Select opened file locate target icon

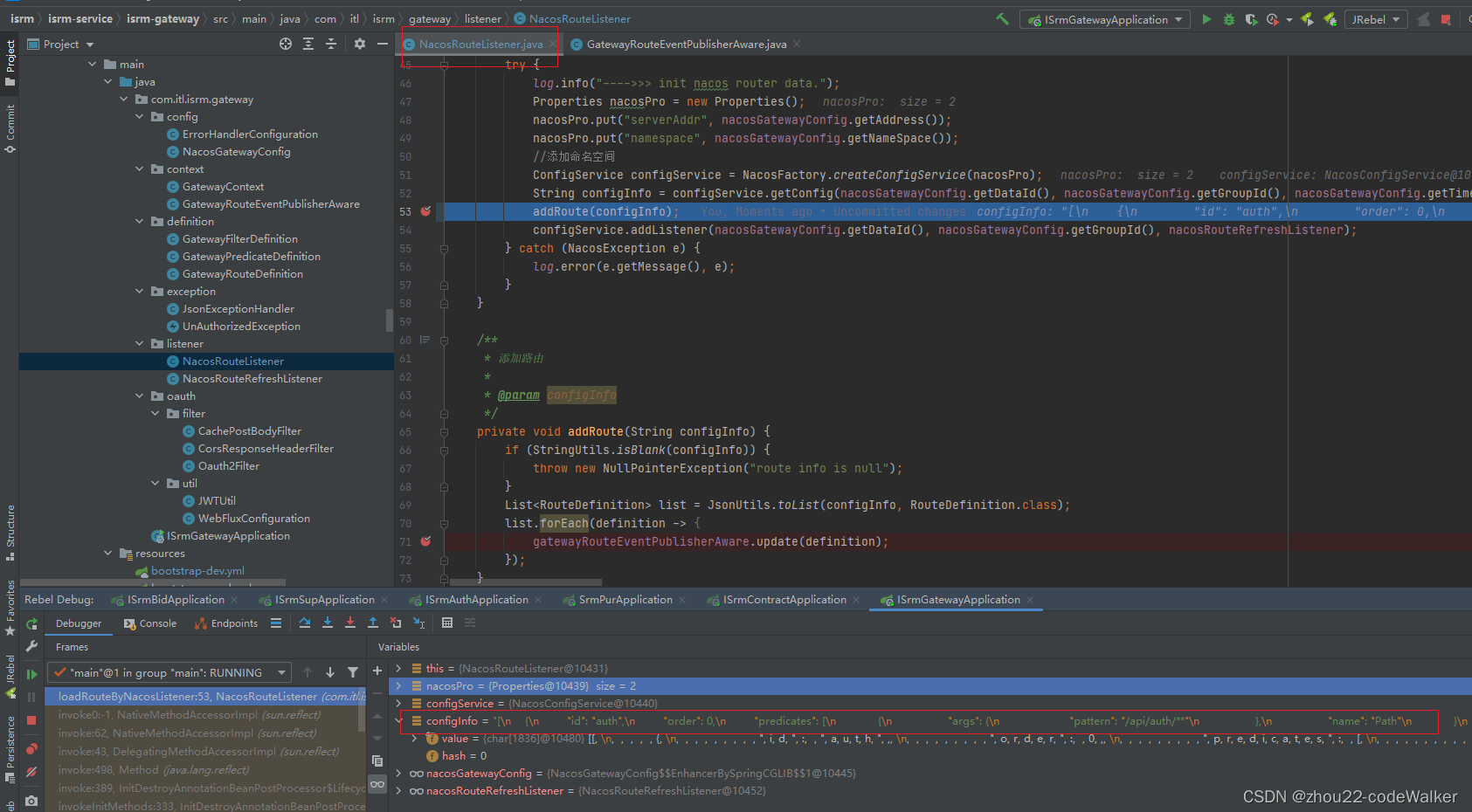point(286,44)
